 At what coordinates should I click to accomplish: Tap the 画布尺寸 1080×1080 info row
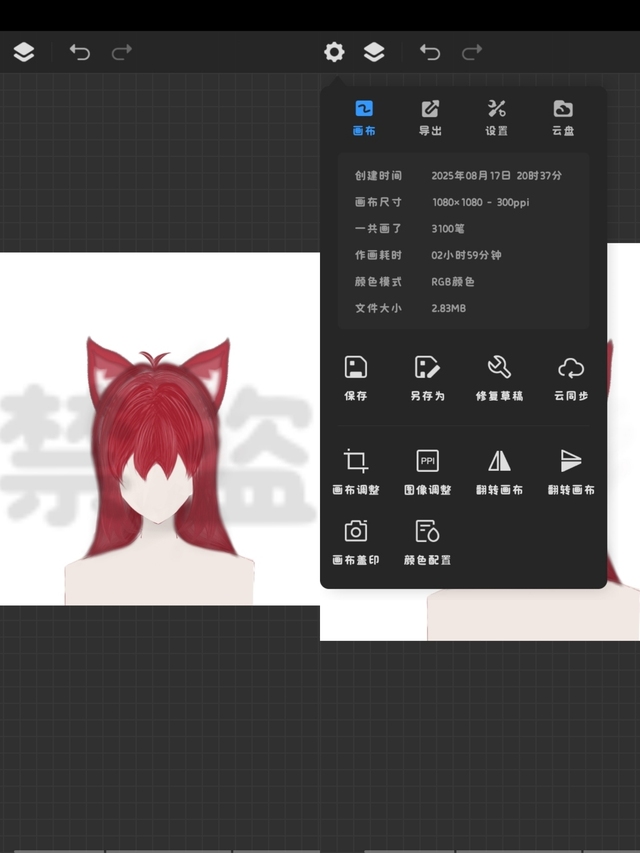point(463,202)
